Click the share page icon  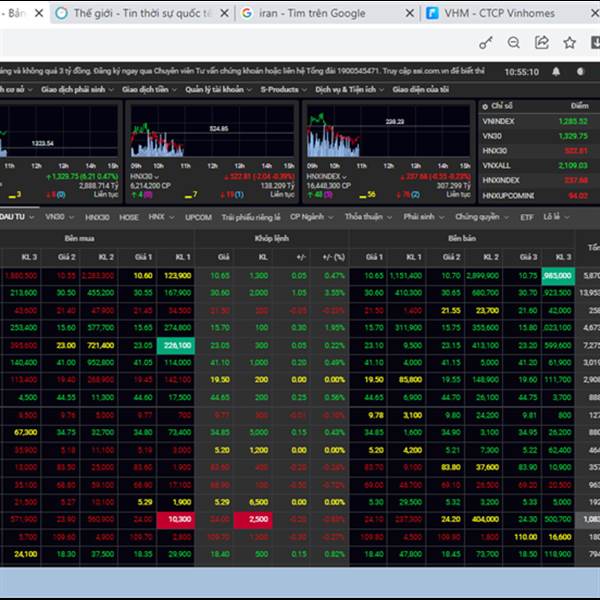pyautogui.click(x=541, y=42)
